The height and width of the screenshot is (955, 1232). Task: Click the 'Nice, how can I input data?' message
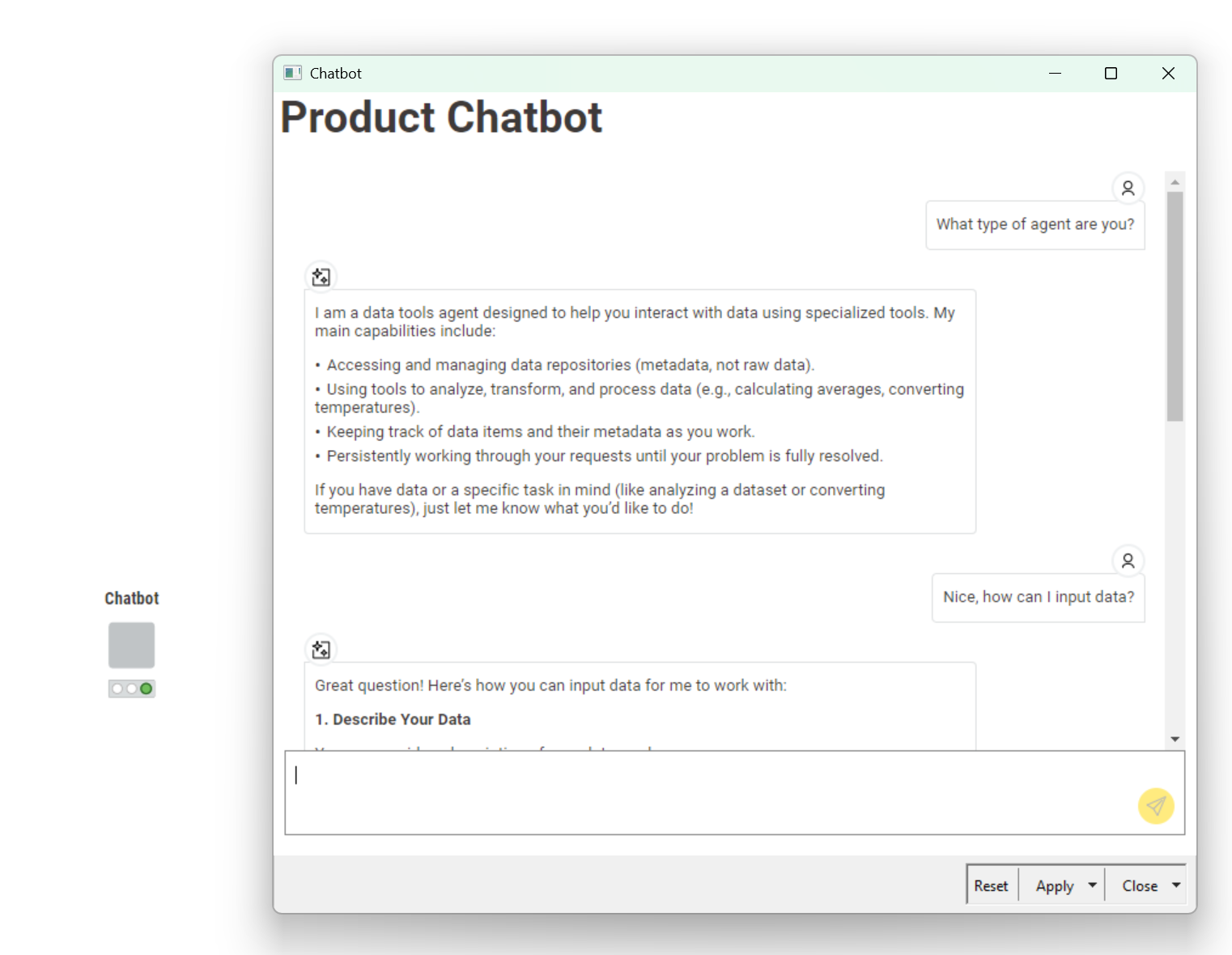pyautogui.click(x=1039, y=597)
